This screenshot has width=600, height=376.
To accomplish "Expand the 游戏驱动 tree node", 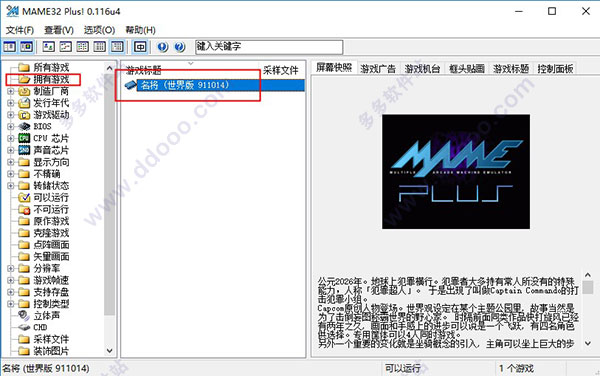I will click(x=11, y=115).
